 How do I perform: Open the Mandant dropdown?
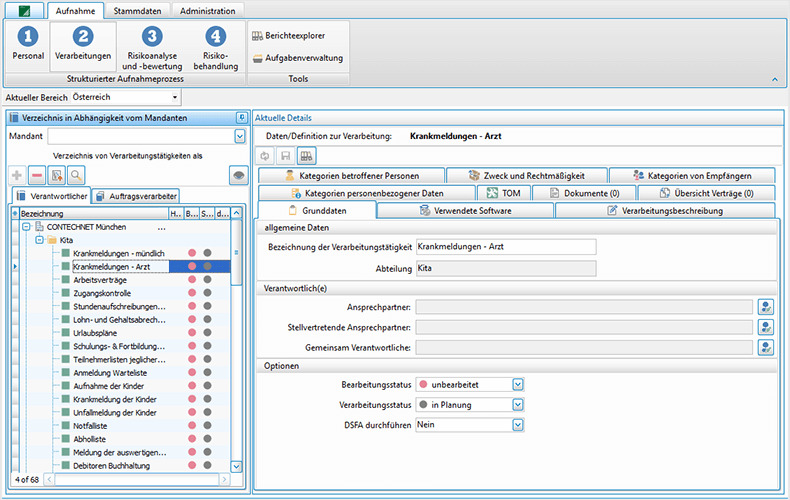tap(239, 136)
